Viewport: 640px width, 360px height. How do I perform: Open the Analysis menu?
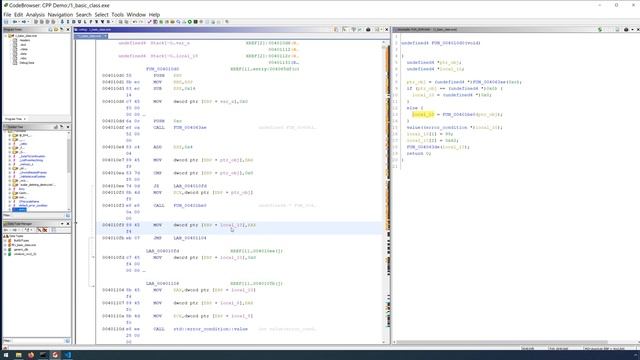click(35, 15)
